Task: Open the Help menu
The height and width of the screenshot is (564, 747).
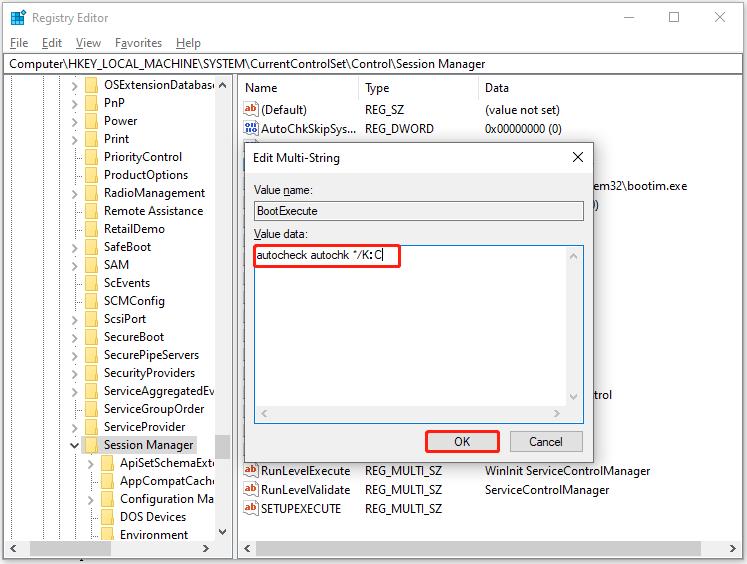Action: coord(188,43)
